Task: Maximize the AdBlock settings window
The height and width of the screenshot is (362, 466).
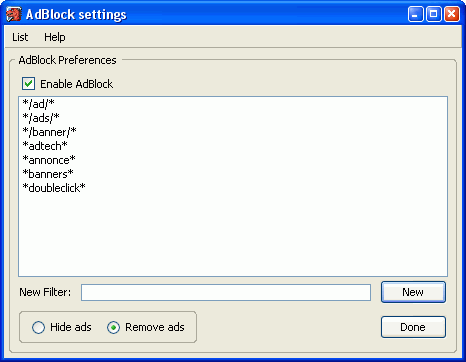Action: click(x=434, y=14)
